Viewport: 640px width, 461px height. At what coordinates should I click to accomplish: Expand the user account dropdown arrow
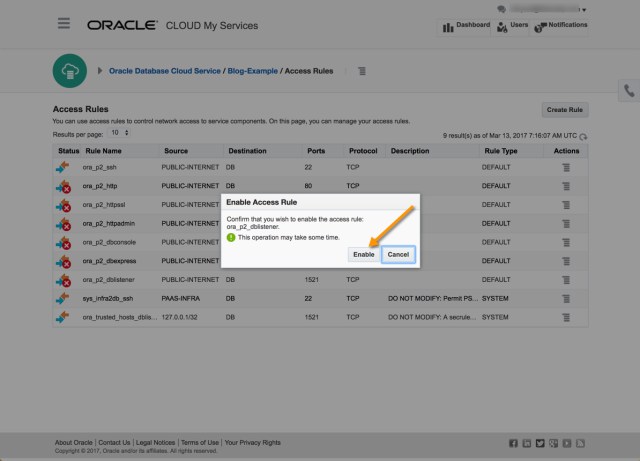point(584,10)
